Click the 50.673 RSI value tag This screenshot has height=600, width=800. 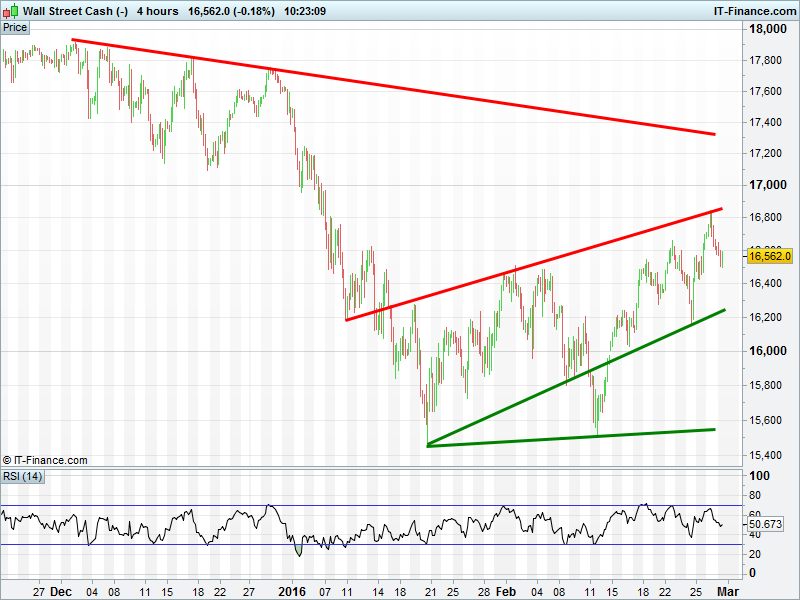point(766,524)
